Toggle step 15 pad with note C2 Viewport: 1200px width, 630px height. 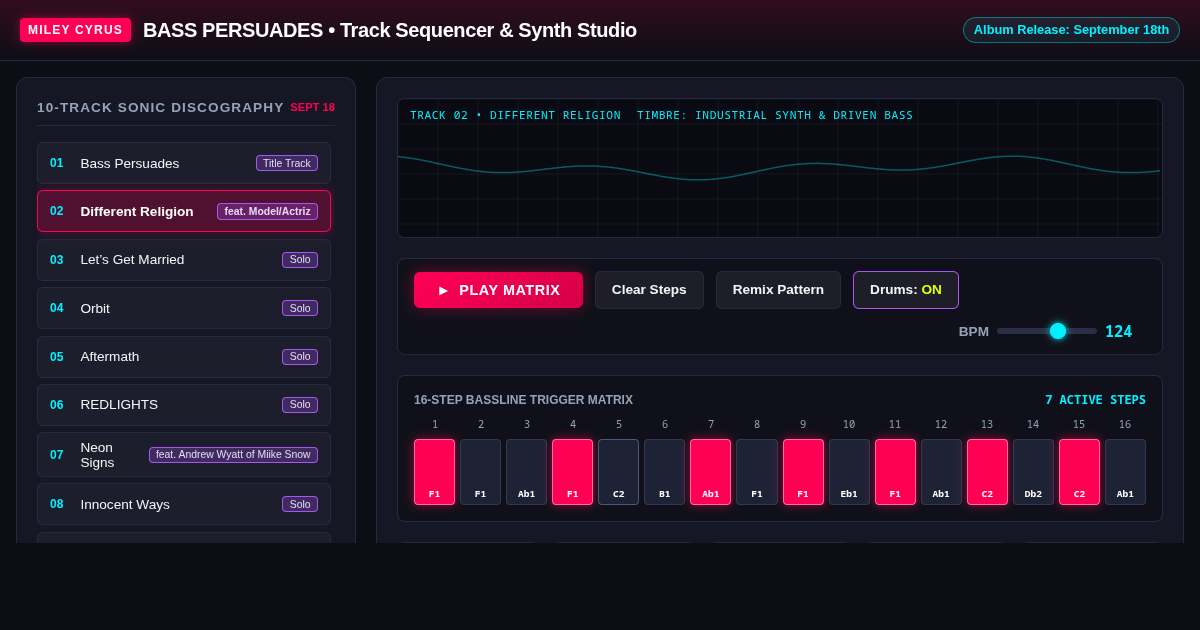point(1079,472)
